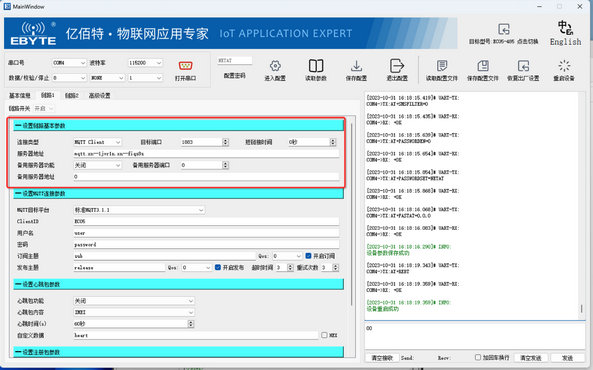This screenshot has height=370, width=593.
Task: Adjust the 心跳时间 spinner arrows
Action: (x=191, y=324)
